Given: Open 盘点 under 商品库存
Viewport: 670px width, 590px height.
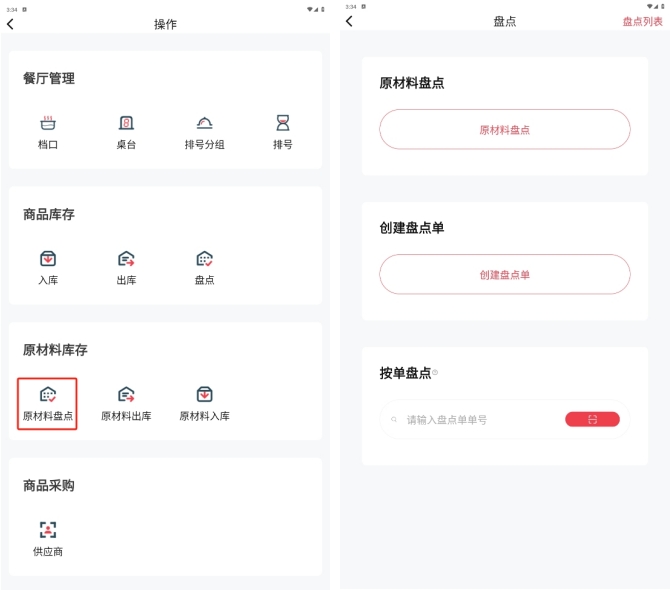Looking at the screenshot, I should click(204, 259).
